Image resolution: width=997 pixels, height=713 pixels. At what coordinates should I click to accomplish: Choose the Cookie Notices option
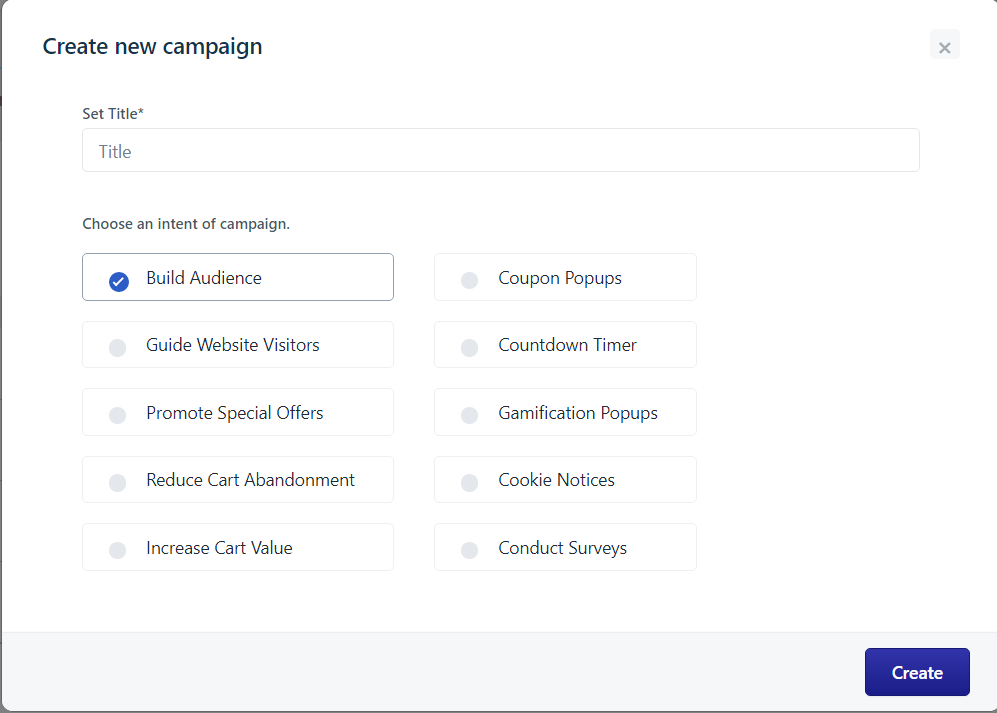[x=565, y=480]
